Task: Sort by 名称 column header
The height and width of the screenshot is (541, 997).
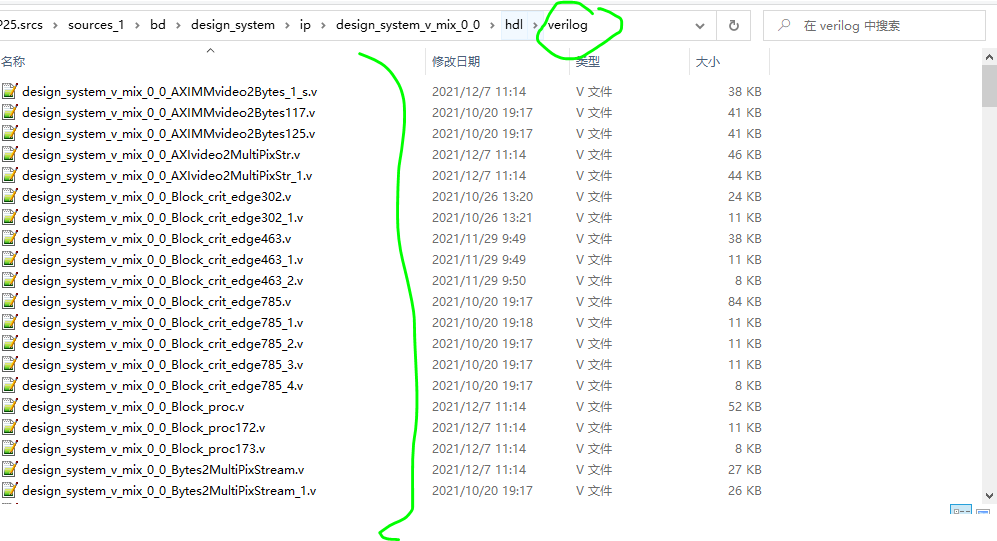Action: 13,62
